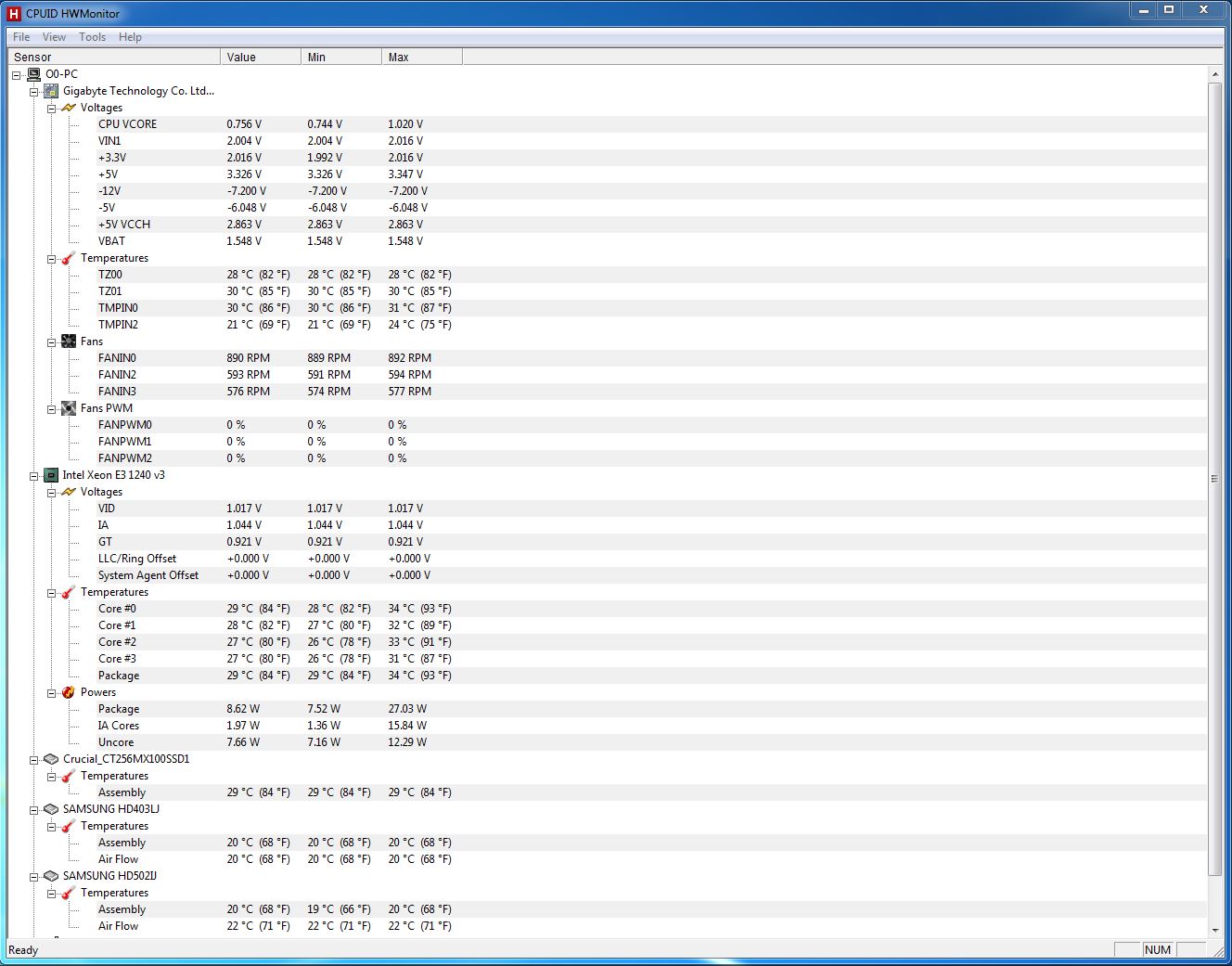Image resolution: width=1232 pixels, height=966 pixels.
Task: Click the Voltages icon under Intel Xeon
Action: [69, 492]
